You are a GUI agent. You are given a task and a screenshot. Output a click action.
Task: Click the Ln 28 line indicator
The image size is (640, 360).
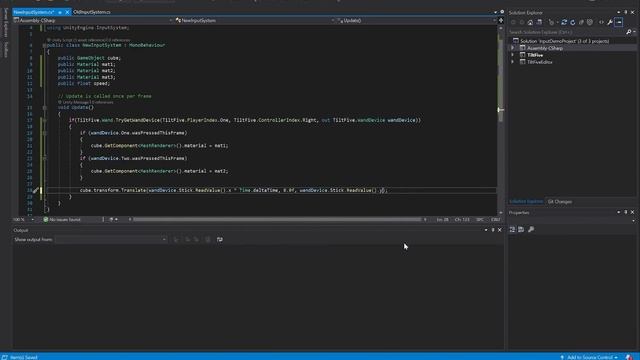click(x=442, y=220)
